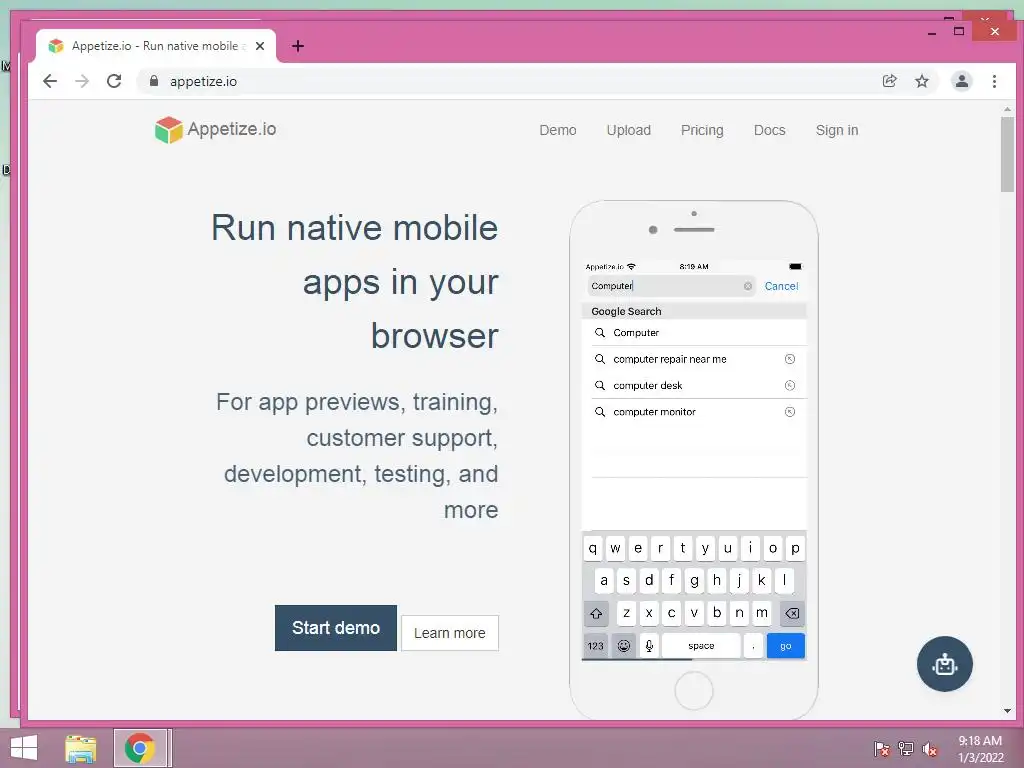Open the chatbot robot button
1024x768 pixels.
[944, 664]
